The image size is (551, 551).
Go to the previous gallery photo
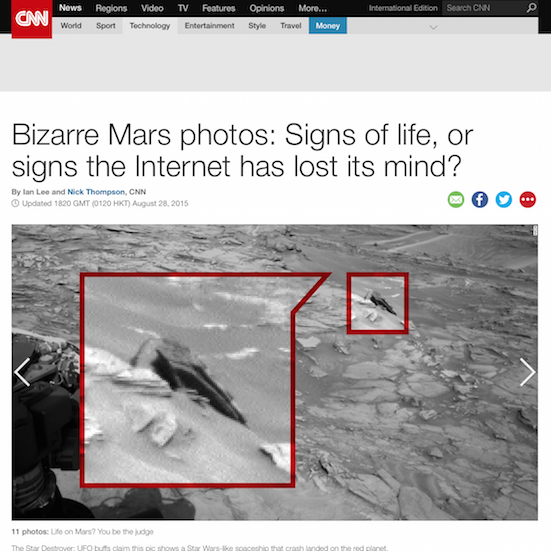click(22, 372)
